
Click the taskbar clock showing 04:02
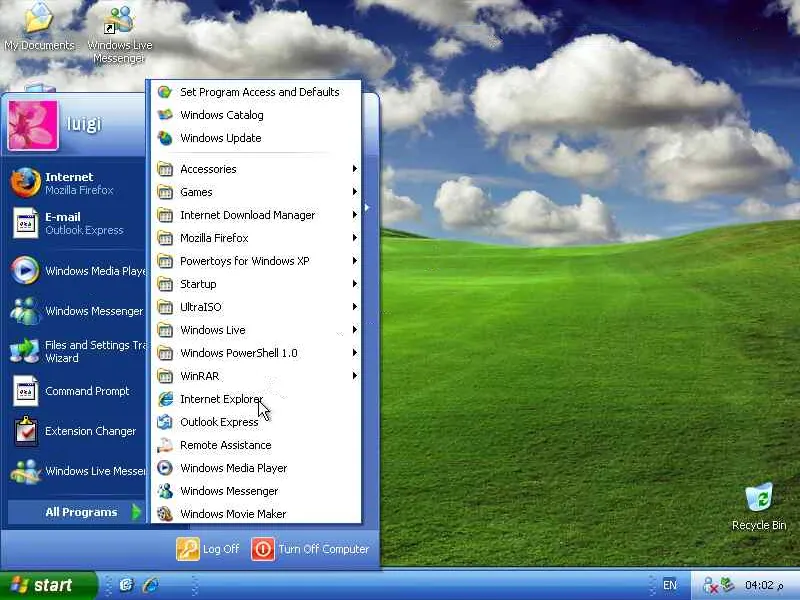764,585
